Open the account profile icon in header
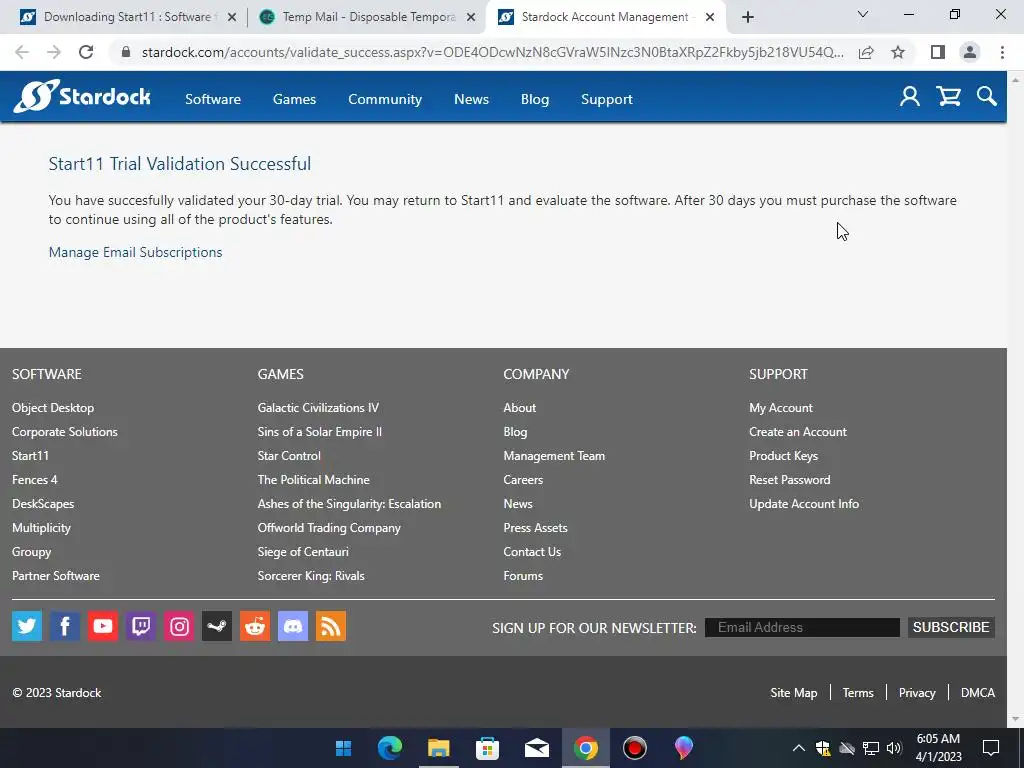Viewport: 1024px width, 768px height. click(x=910, y=97)
